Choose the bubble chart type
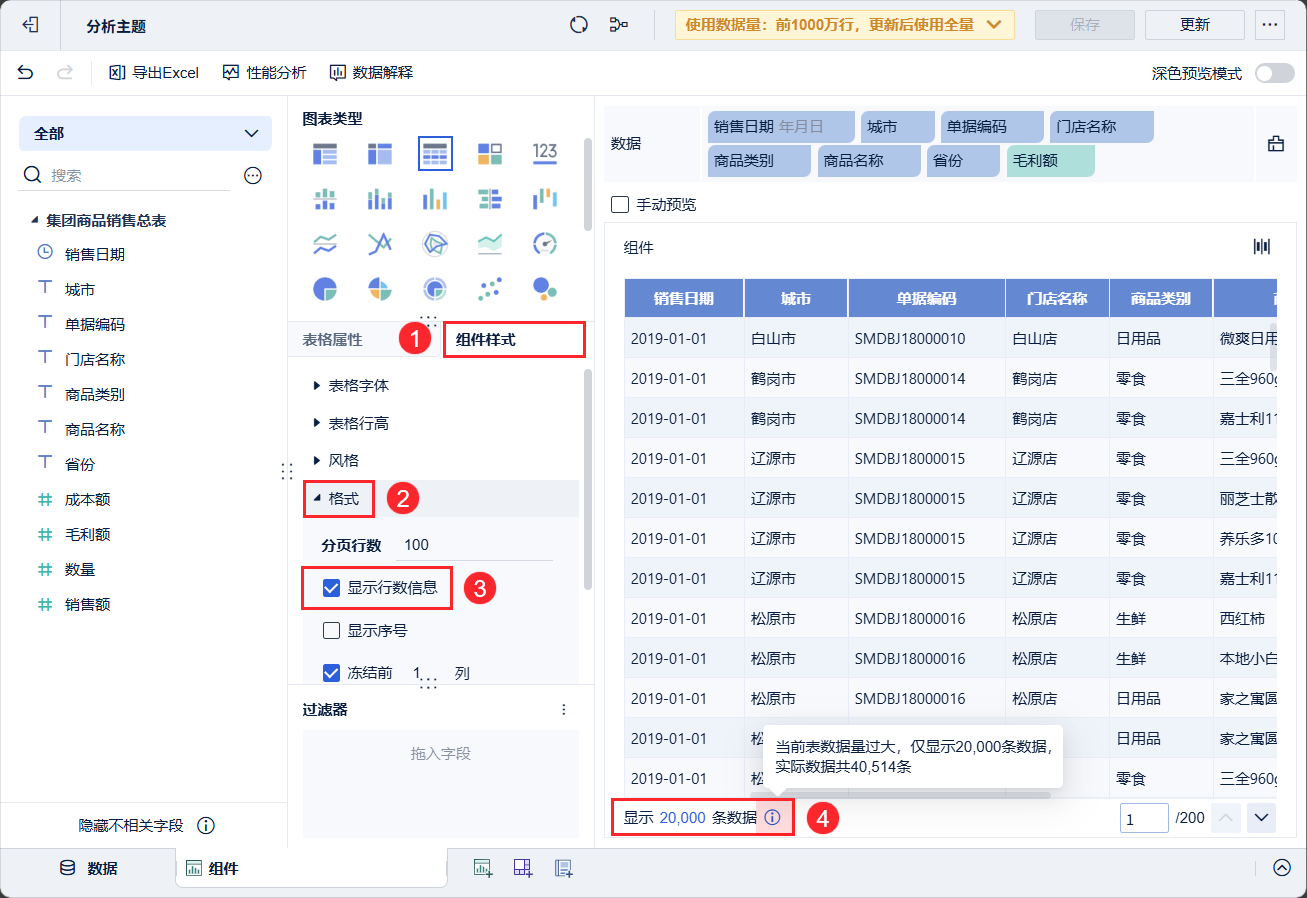 [545, 289]
